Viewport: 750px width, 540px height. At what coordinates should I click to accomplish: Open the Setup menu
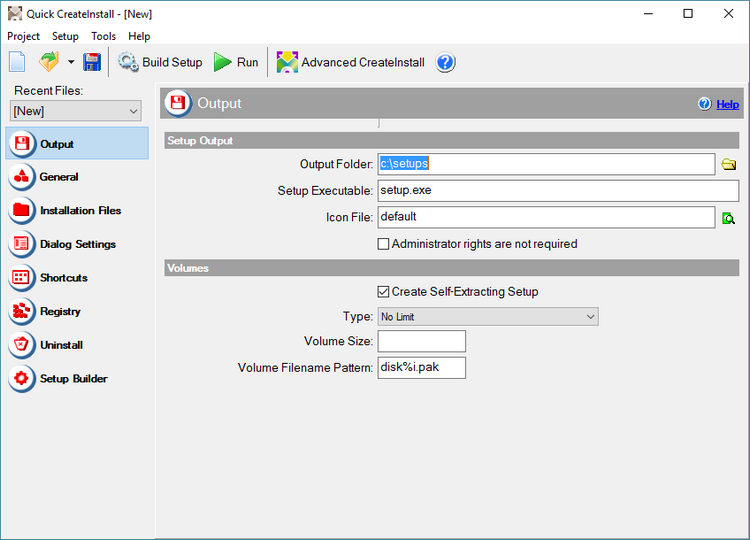(x=65, y=36)
